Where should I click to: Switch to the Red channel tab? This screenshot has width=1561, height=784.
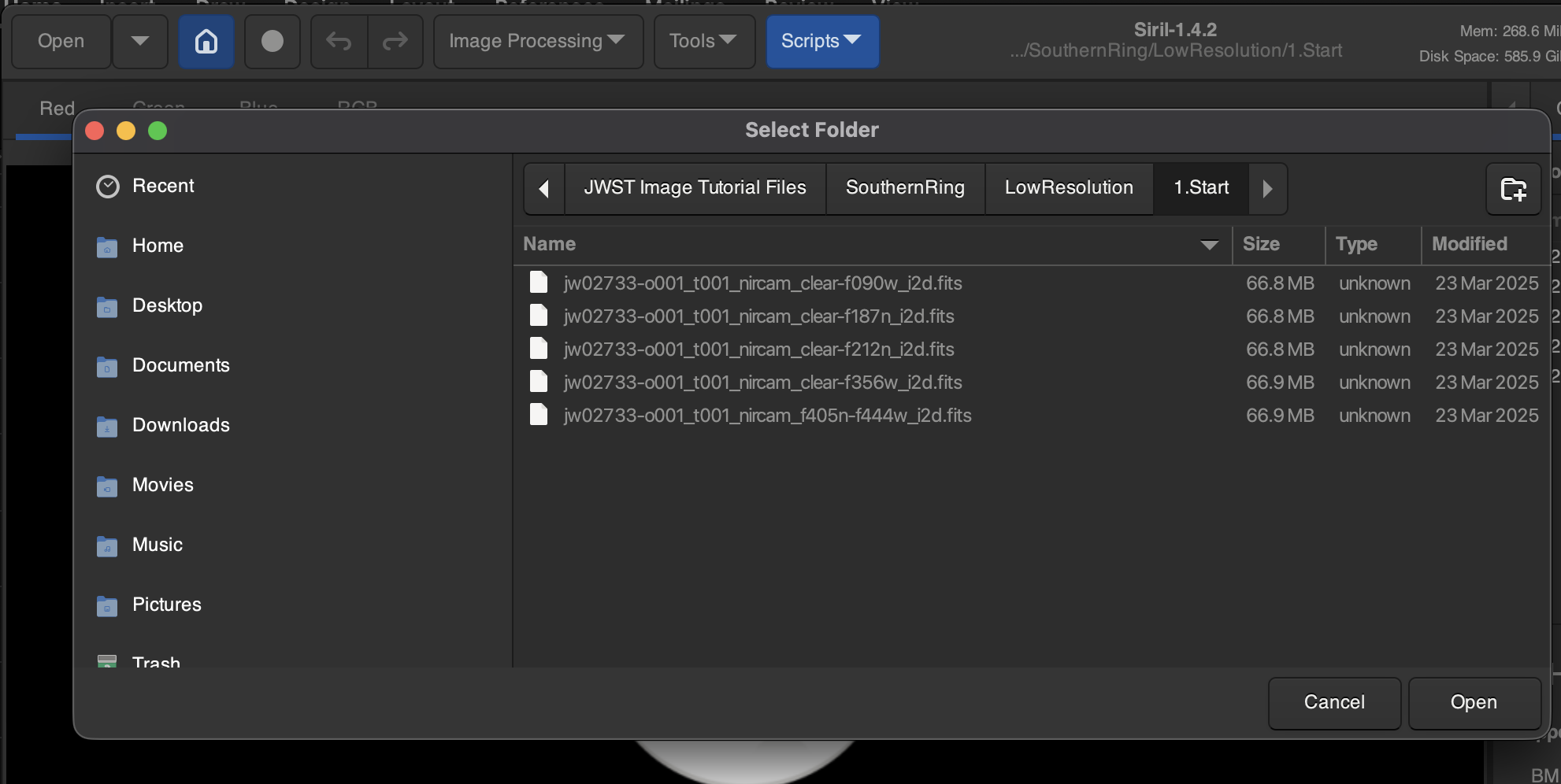pos(55,108)
